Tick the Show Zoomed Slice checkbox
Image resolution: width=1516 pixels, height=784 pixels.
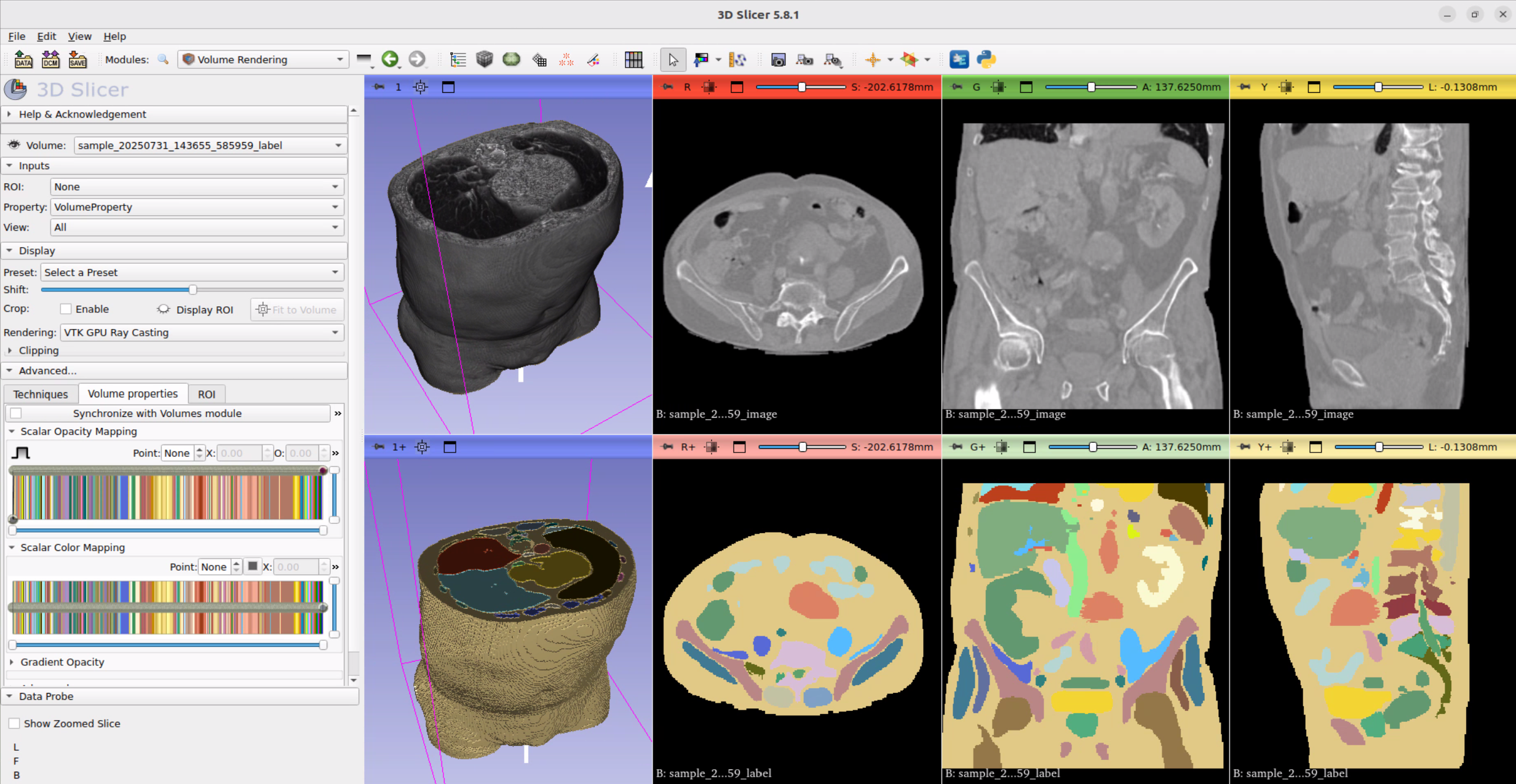tap(15, 723)
